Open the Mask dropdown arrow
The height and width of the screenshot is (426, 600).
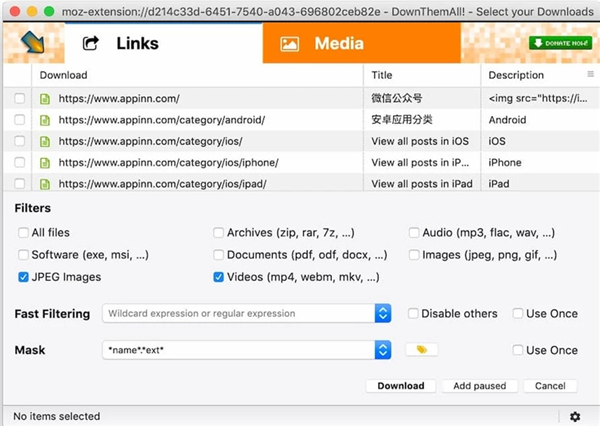pos(382,350)
